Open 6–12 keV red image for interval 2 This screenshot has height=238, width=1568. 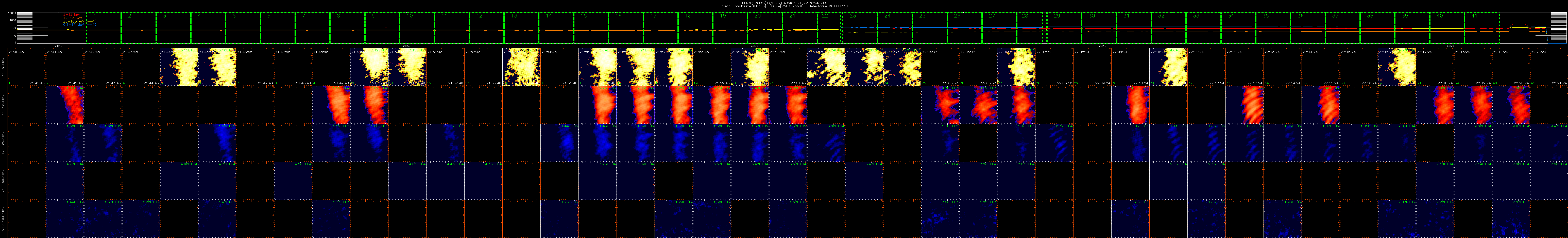[64, 105]
